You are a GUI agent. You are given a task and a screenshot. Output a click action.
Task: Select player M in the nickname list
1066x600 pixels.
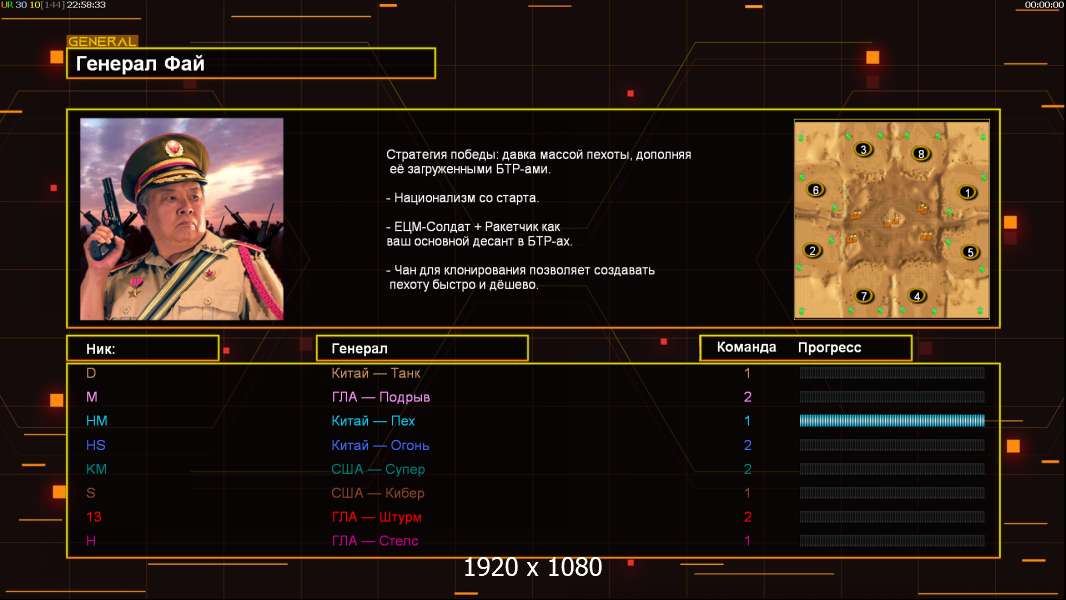tap(92, 397)
